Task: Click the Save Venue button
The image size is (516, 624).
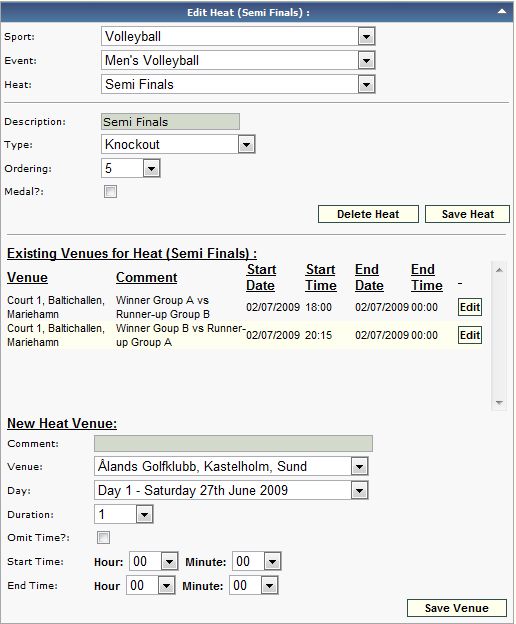Action: pos(456,608)
